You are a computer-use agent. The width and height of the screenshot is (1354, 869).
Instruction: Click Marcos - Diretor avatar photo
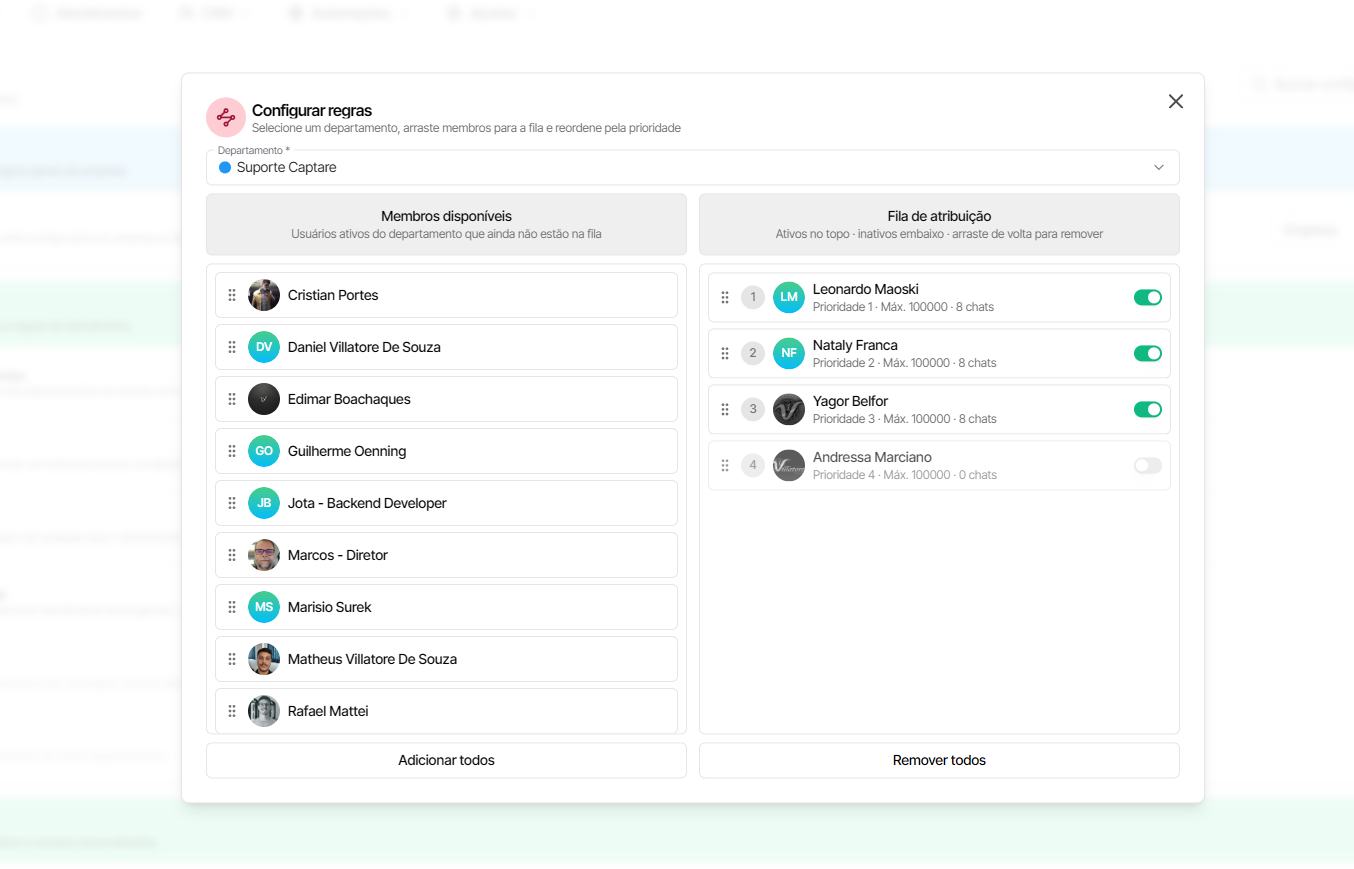coord(264,555)
